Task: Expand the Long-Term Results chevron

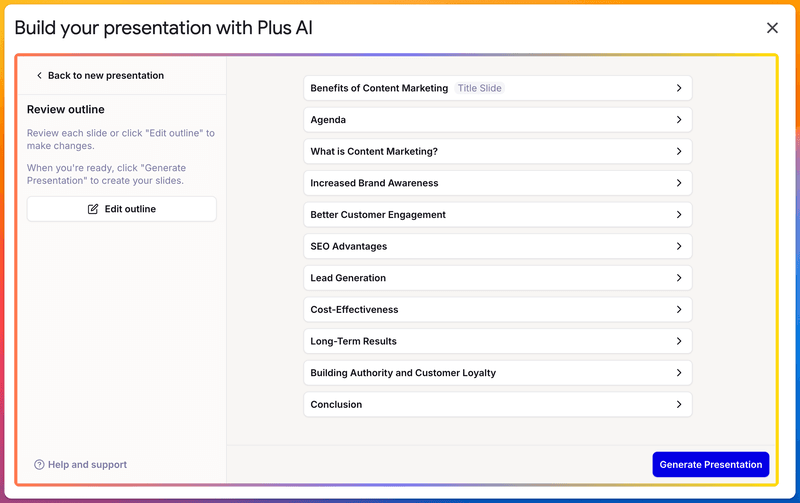Action: [679, 341]
